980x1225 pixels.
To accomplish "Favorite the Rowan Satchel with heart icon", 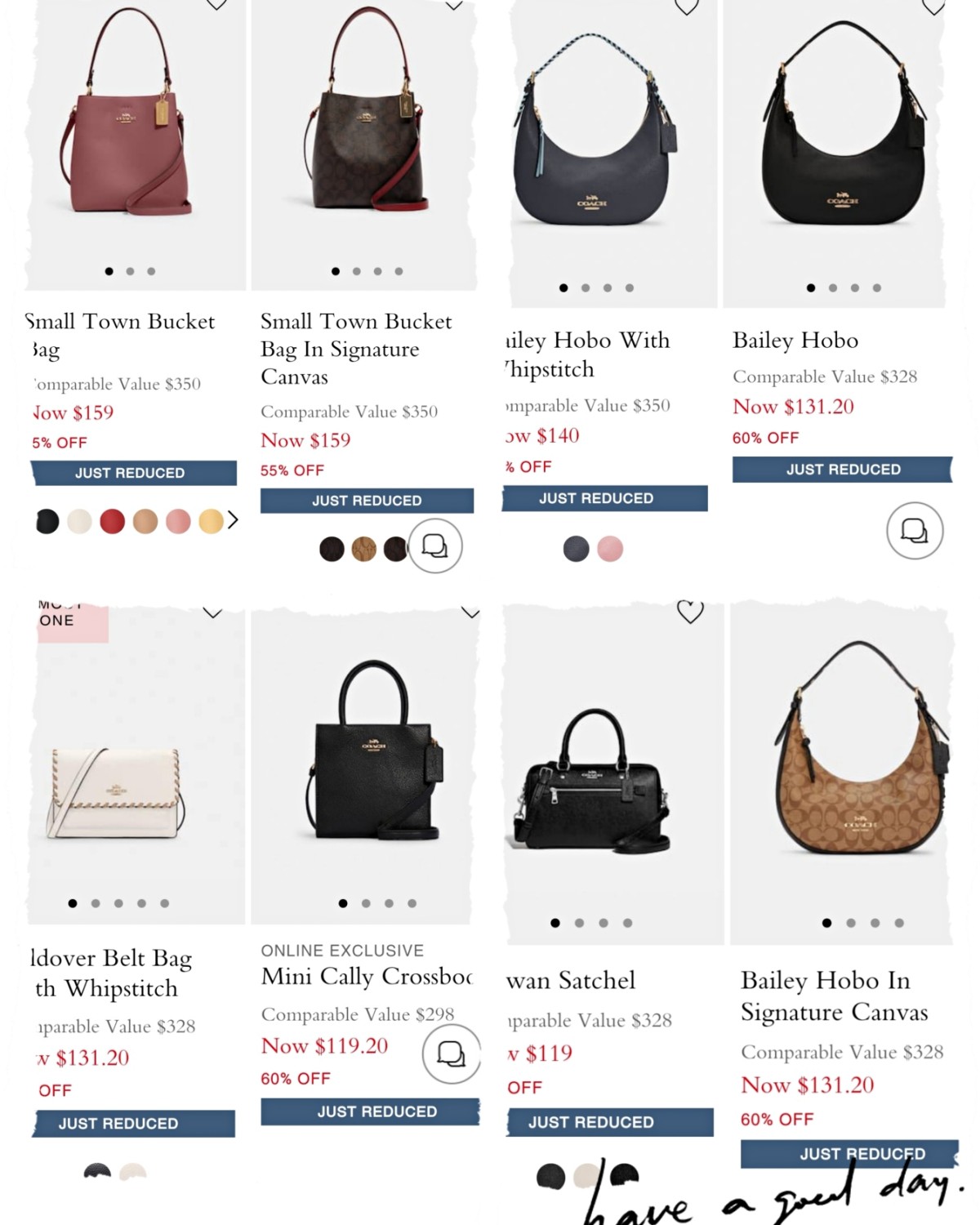I will point(690,611).
